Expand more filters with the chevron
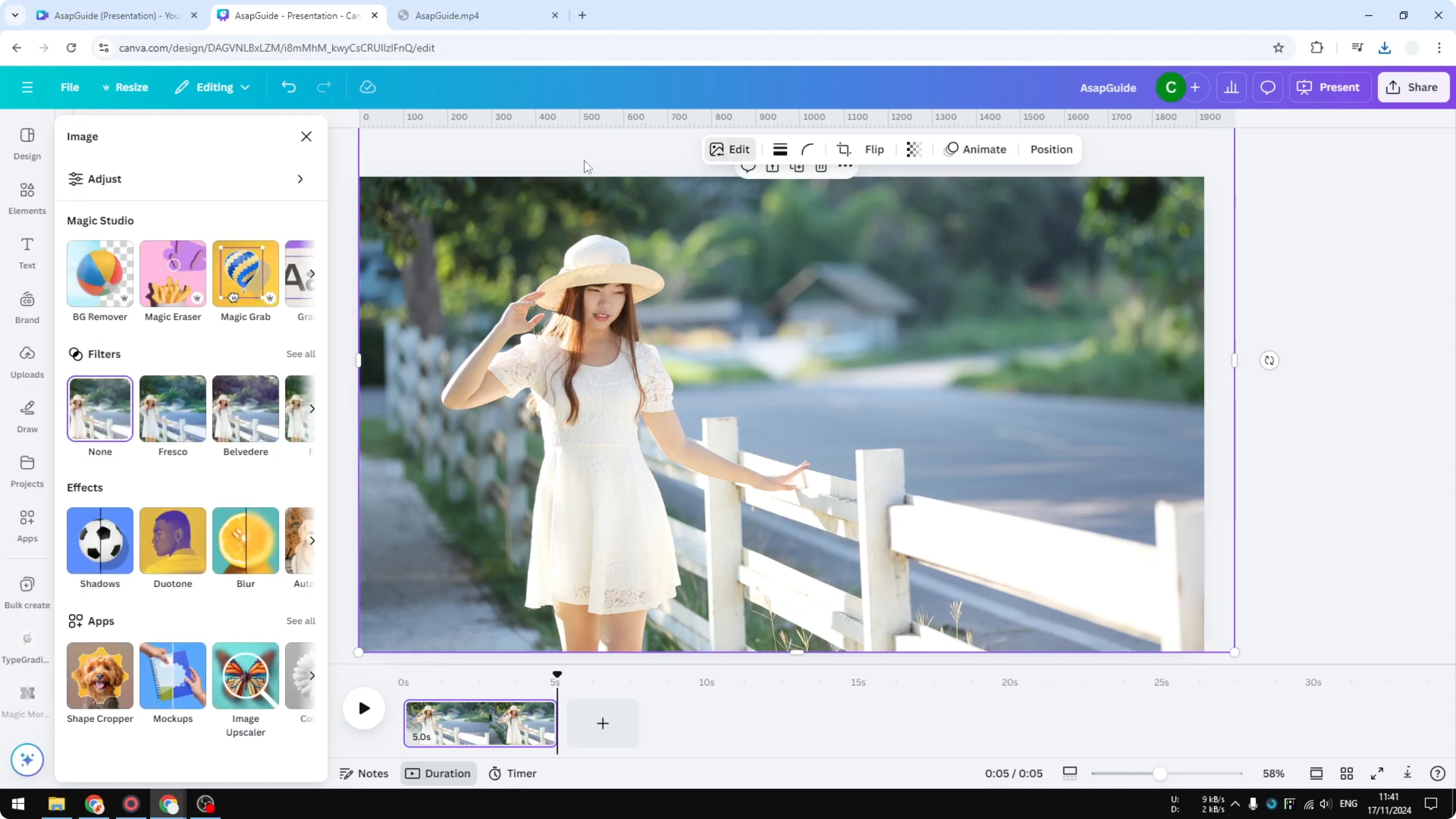Screen dimensions: 1456x819 [313, 409]
